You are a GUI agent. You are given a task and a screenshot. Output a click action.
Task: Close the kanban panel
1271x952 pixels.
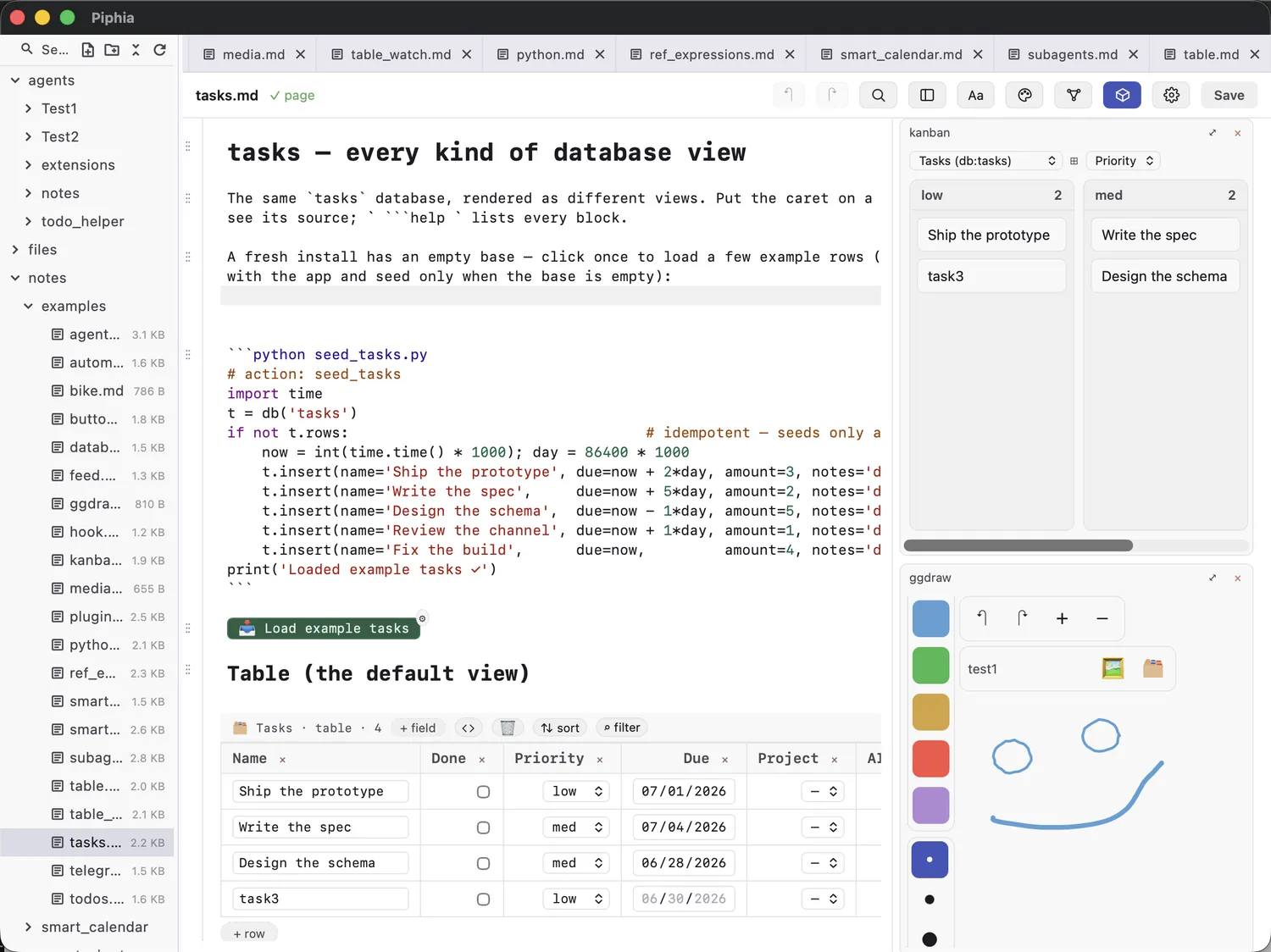coord(1238,133)
